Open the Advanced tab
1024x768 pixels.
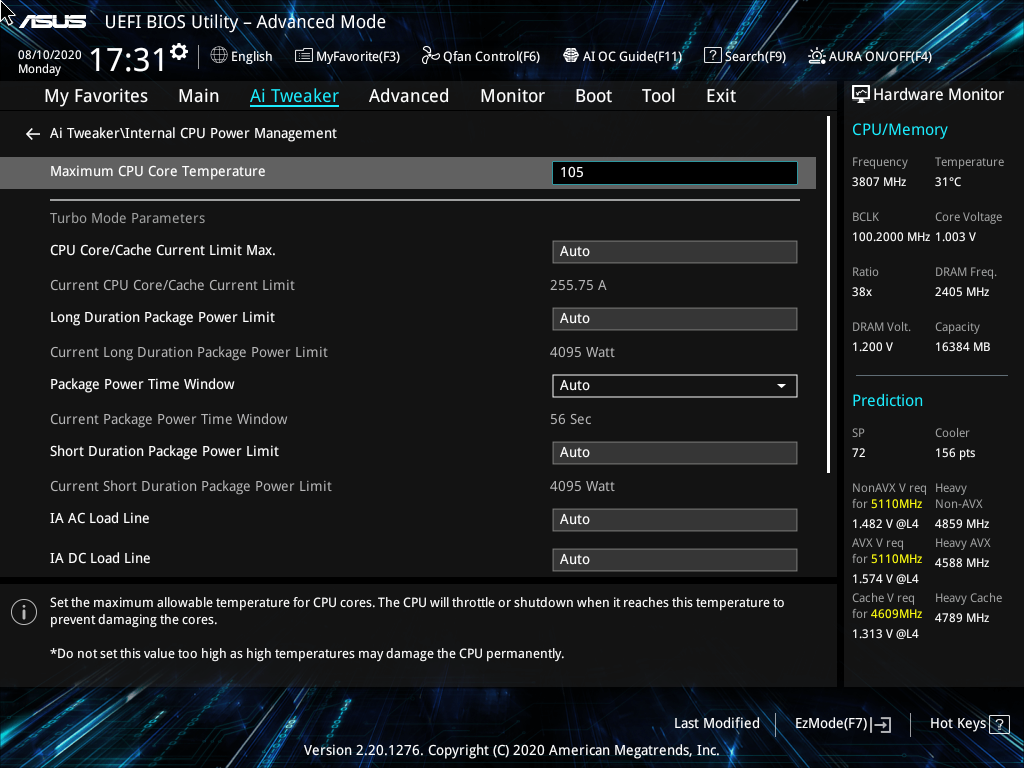[409, 96]
